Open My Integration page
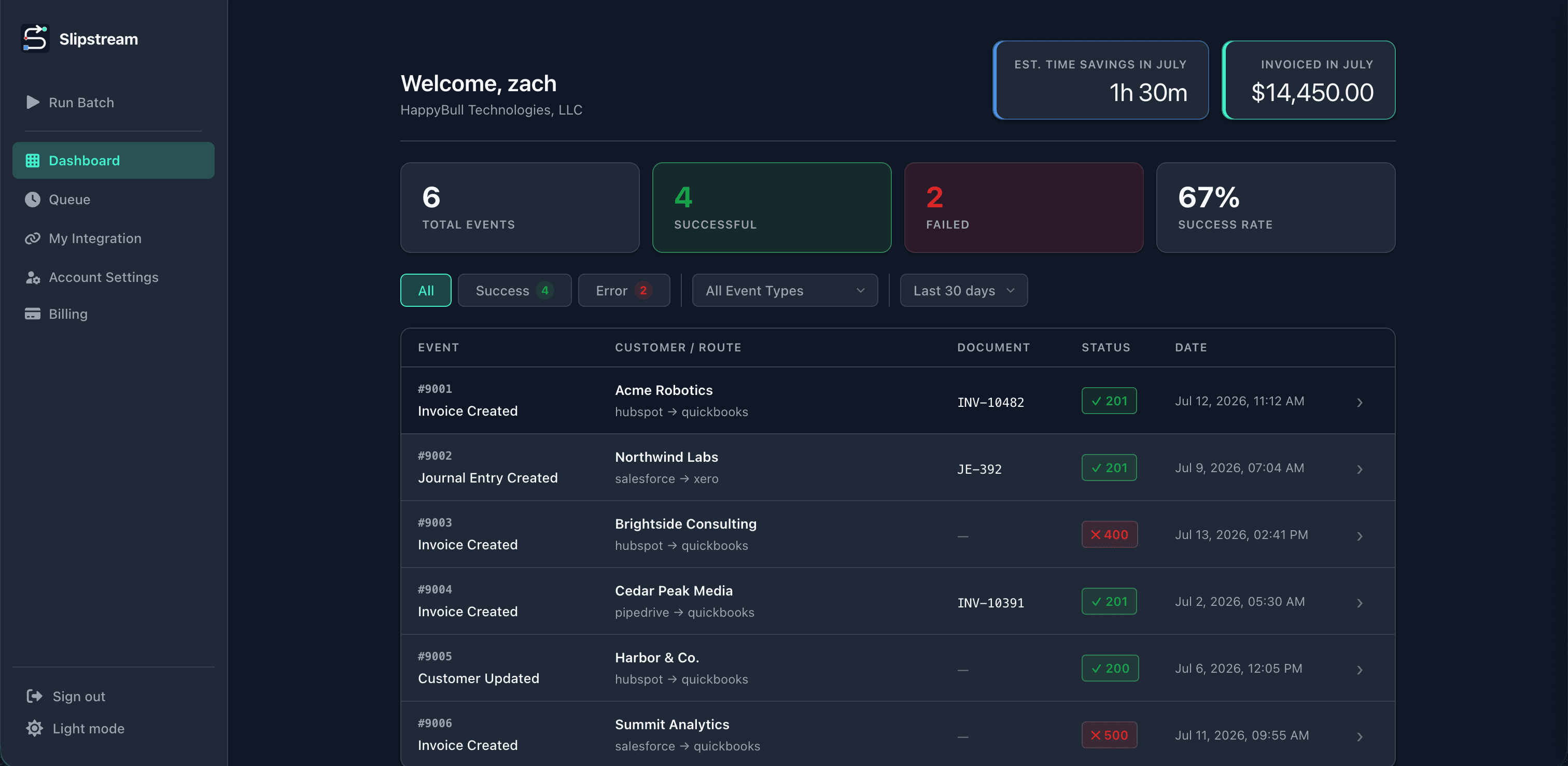 [113, 238]
